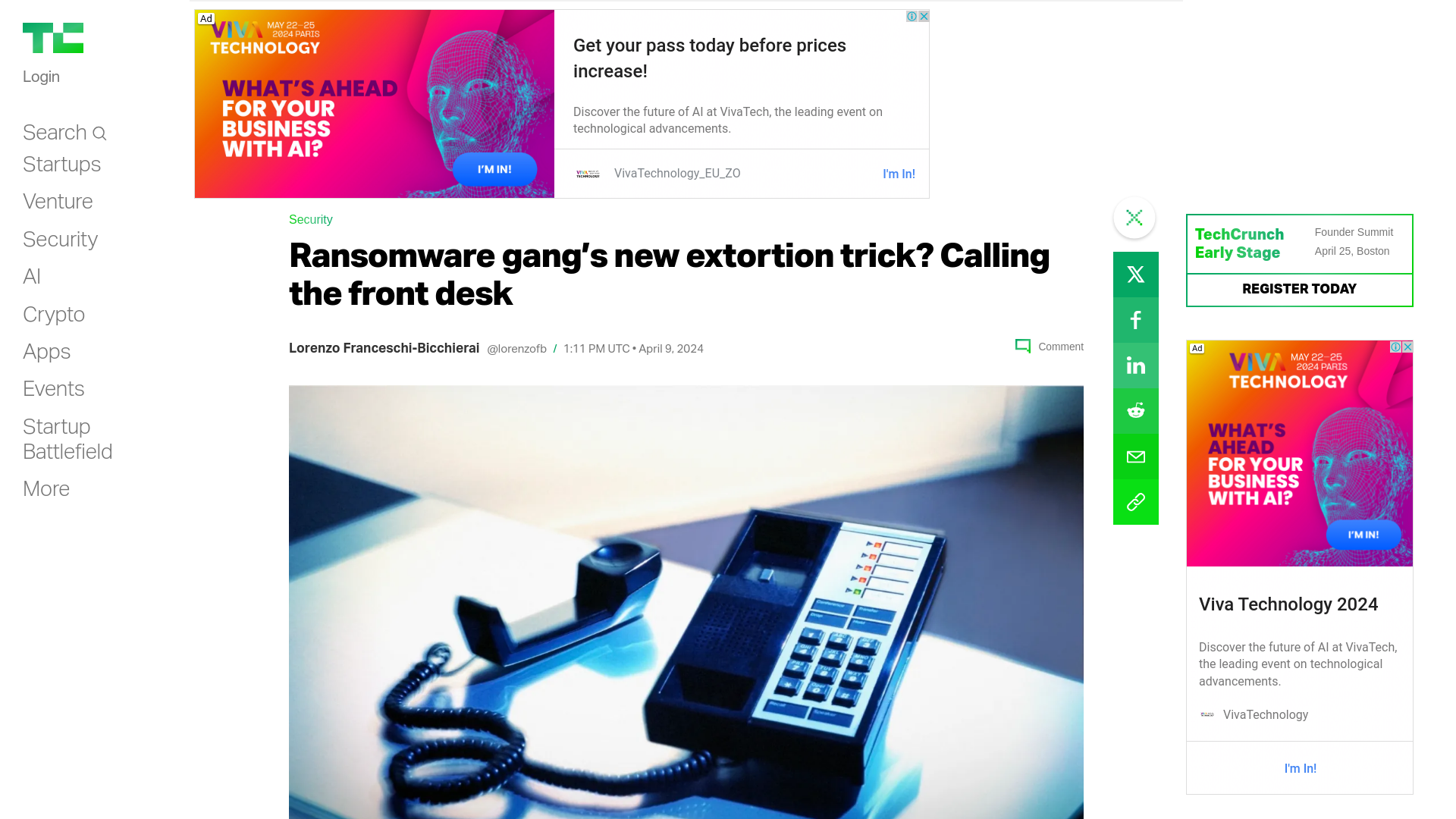Click the email share icon

(x=1135, y=456)
